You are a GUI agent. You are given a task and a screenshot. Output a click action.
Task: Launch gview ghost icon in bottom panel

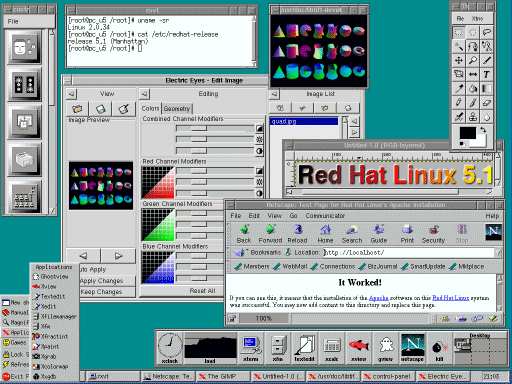coord(386,348)
